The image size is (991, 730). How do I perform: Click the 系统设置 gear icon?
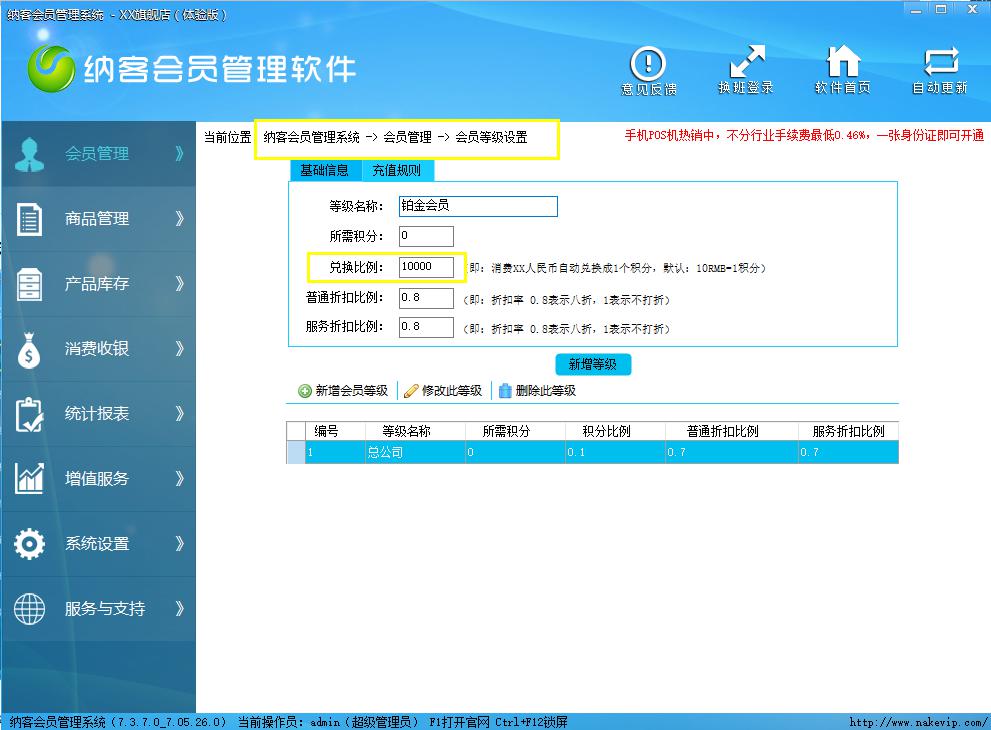pyautogui.click(x=30, y=544)
